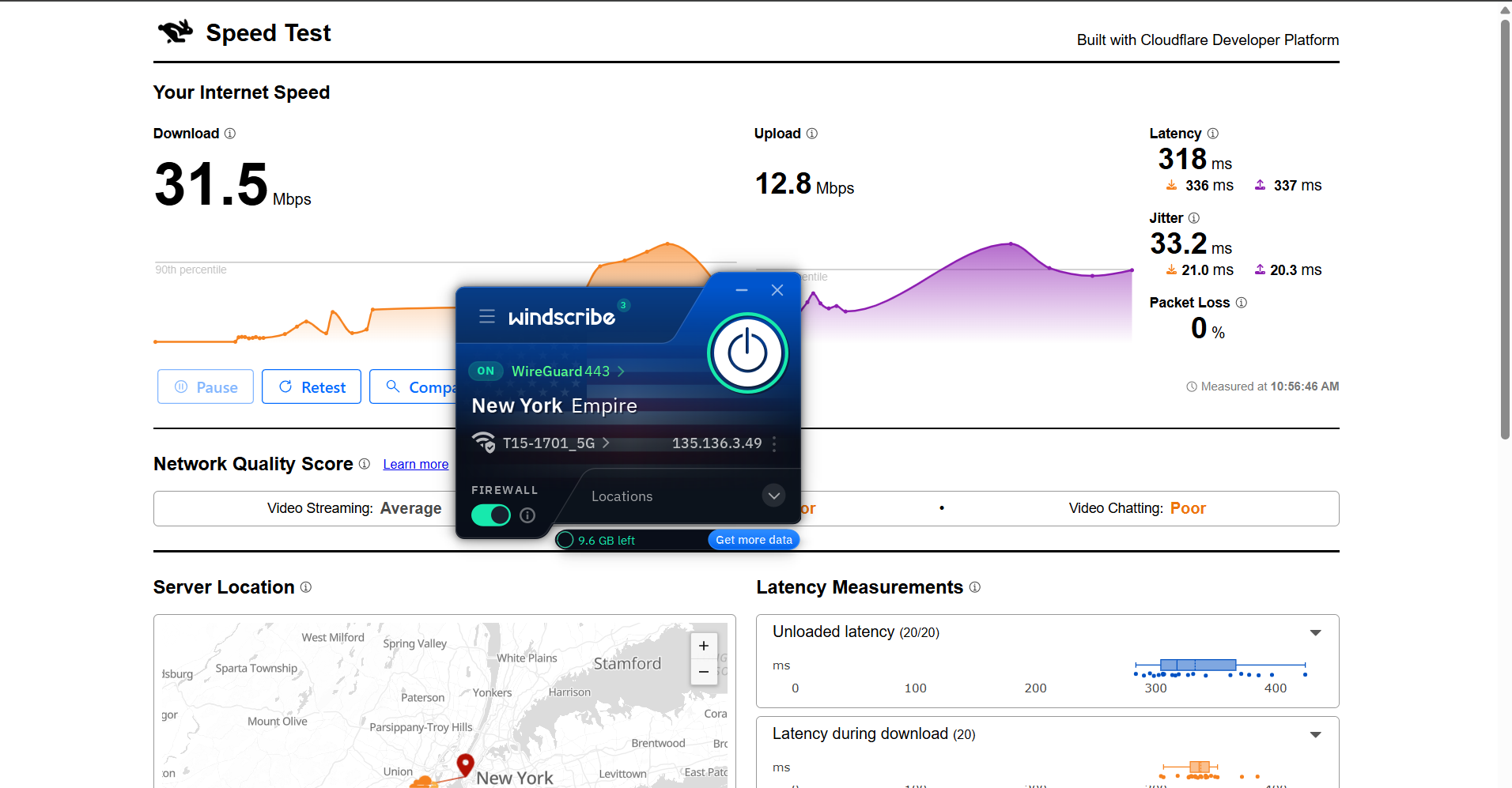Click the red location pin on map
Screen dimensions: 1512x788
point(465,764)
